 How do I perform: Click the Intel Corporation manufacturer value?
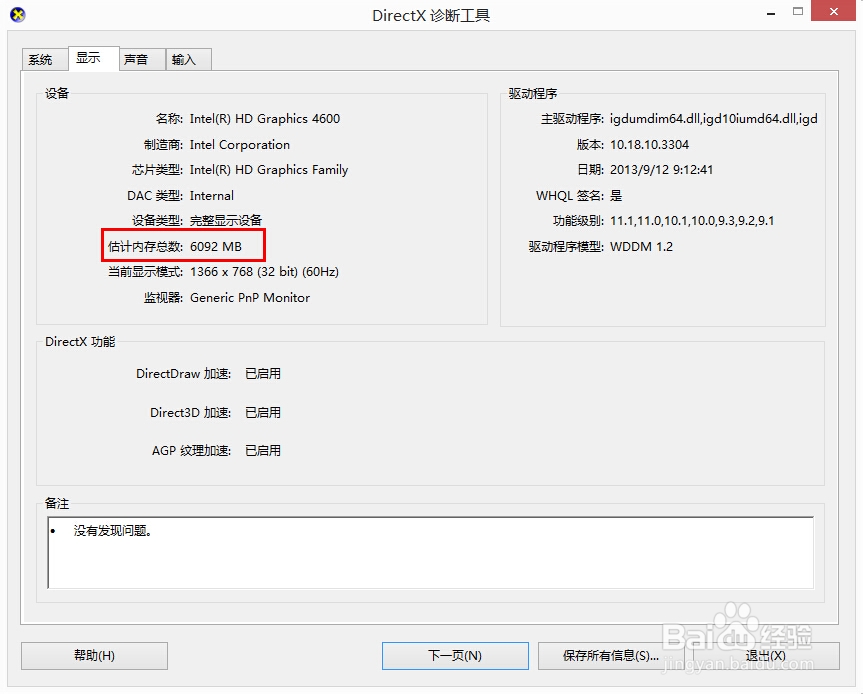tap(239, 145)
